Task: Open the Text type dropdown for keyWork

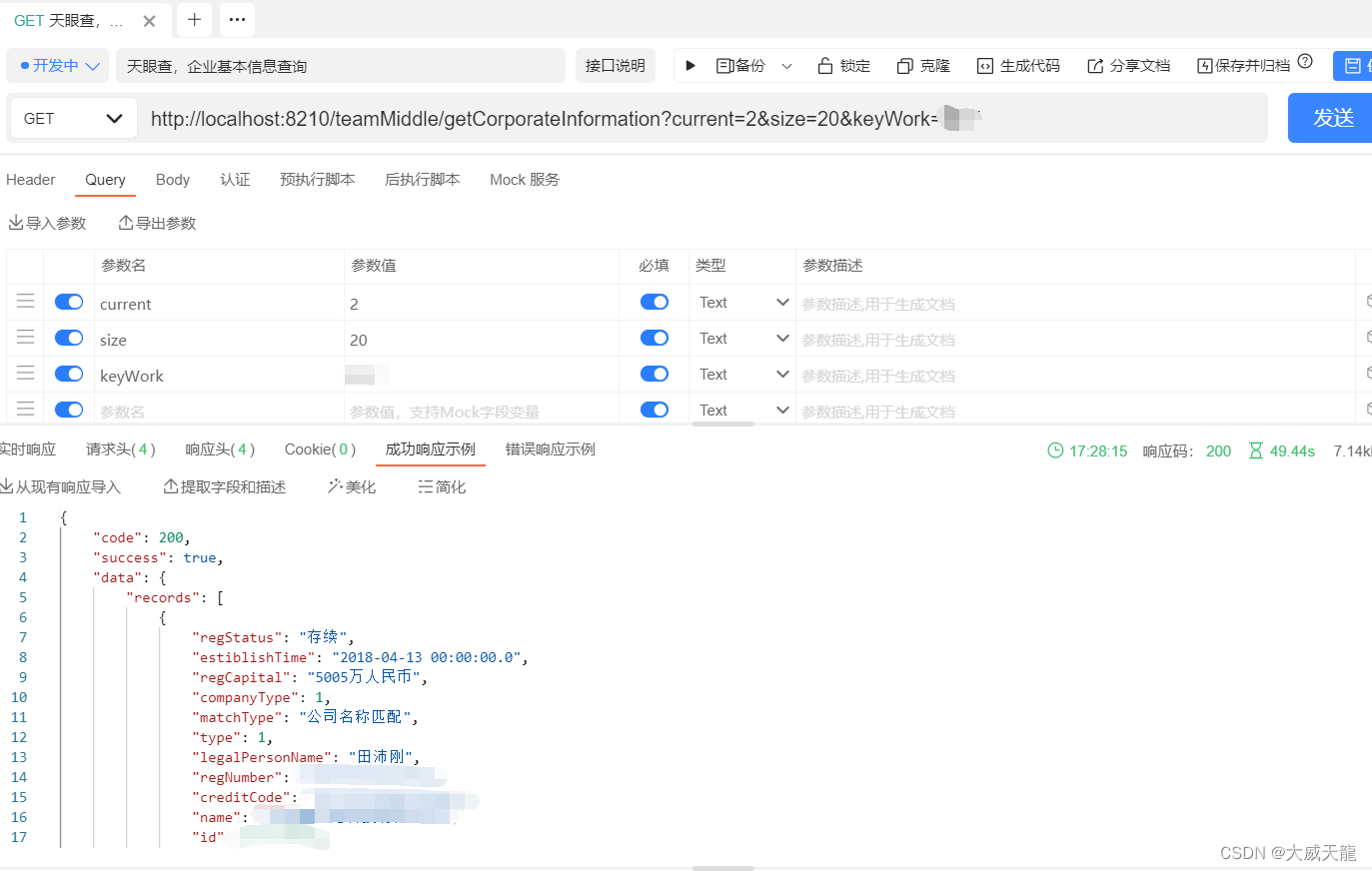Action: (742, 375)
